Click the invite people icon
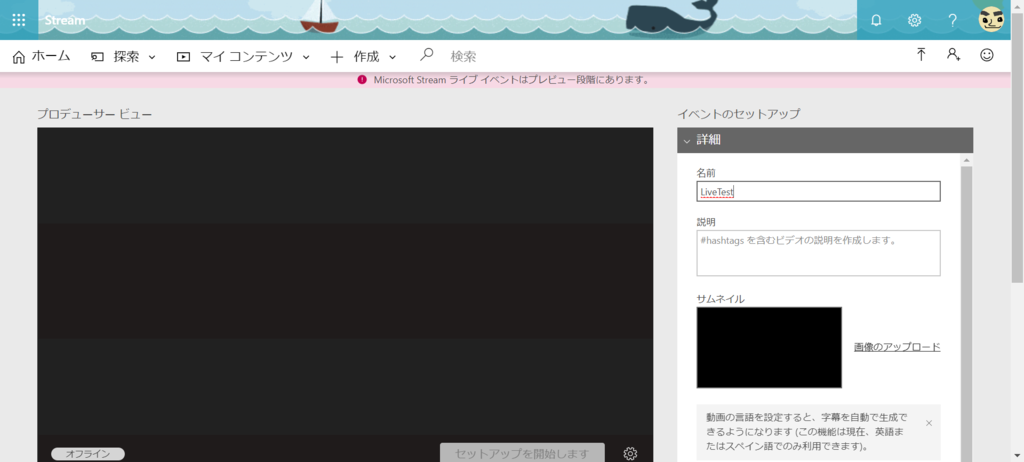This screenshot has width=1024, height=462. coord(953,55)
